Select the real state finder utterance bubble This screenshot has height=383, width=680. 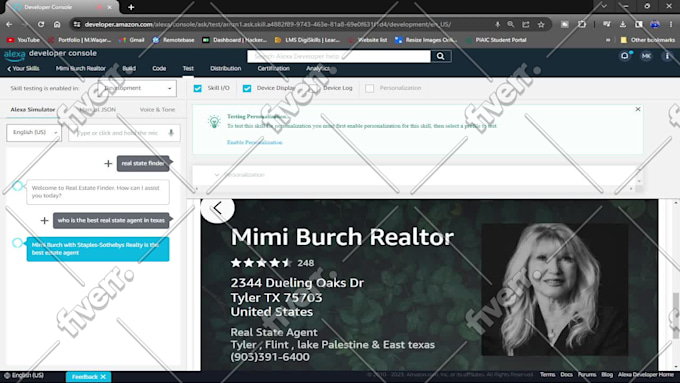pos(143,164)
